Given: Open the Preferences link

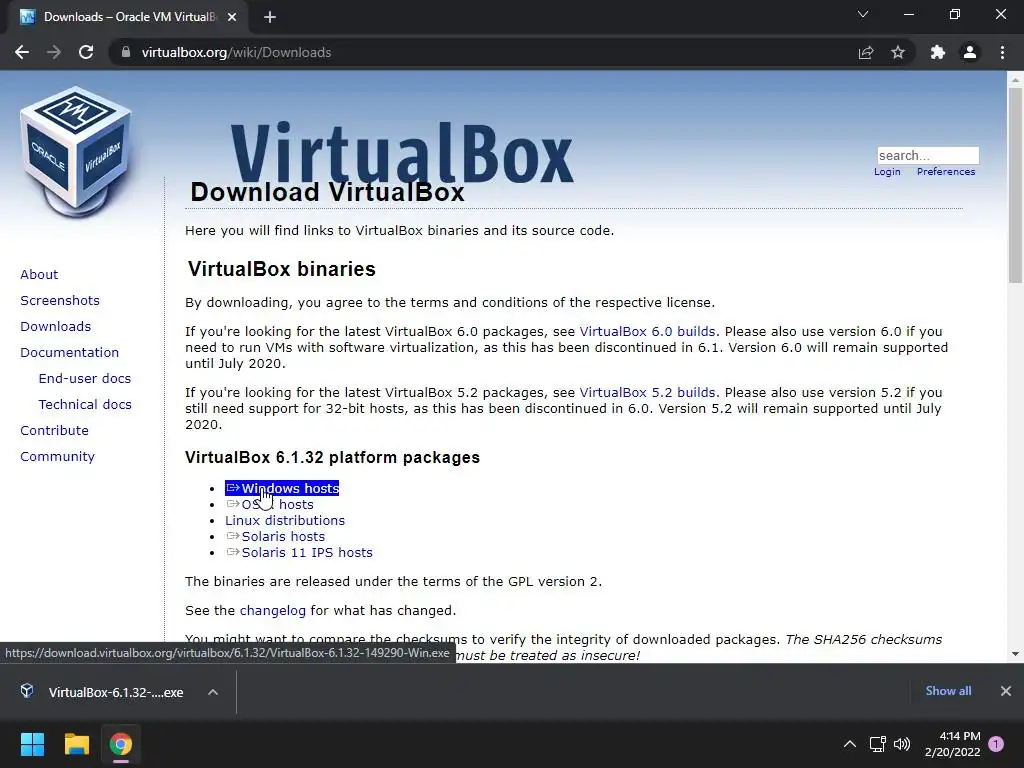Looking at the screenshot, I should click(x=946, y=172).
